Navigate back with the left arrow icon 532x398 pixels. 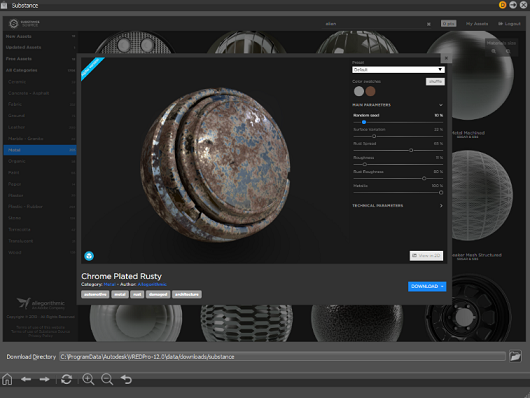[26, 379]
